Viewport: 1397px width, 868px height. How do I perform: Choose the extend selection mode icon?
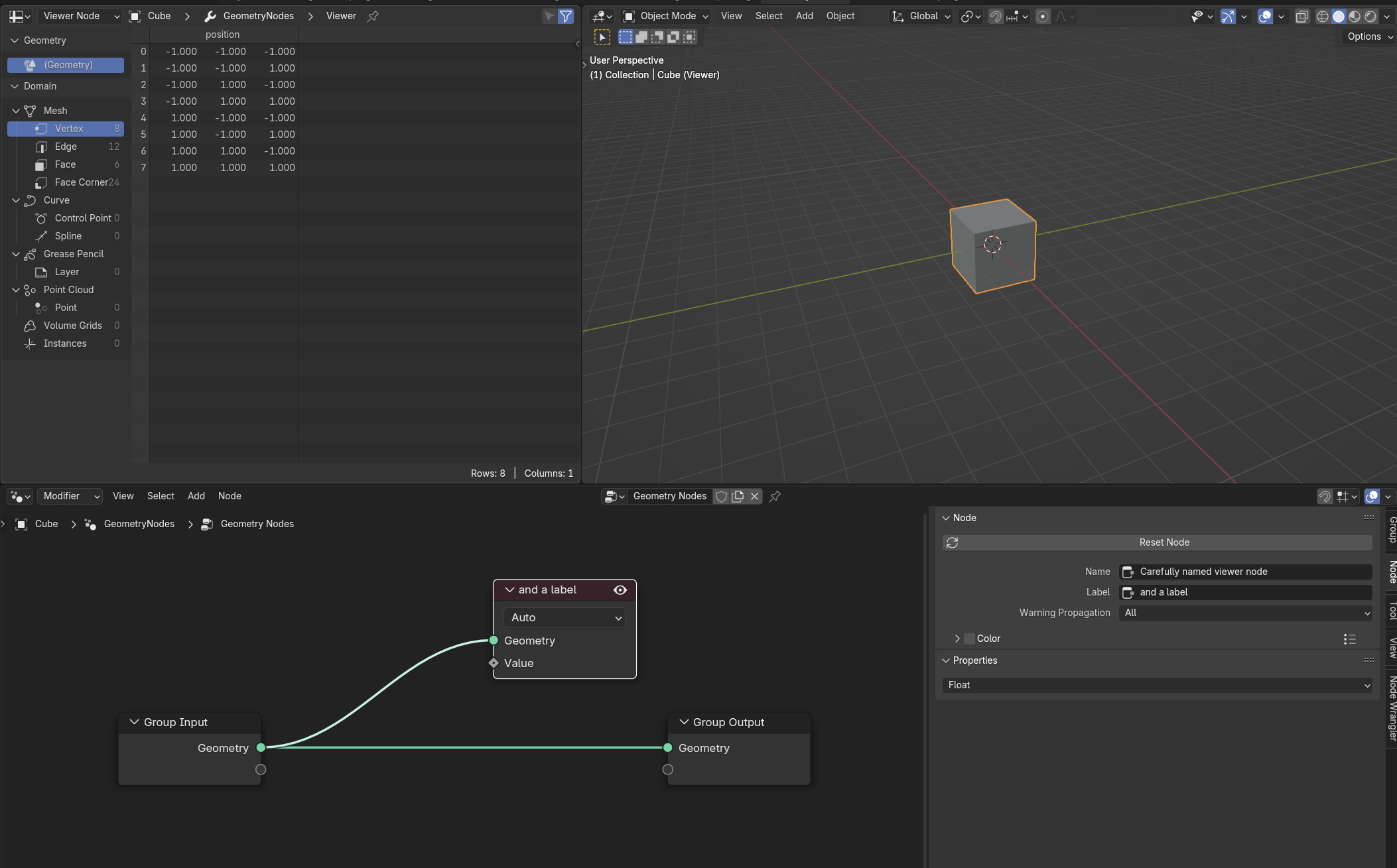641,37
